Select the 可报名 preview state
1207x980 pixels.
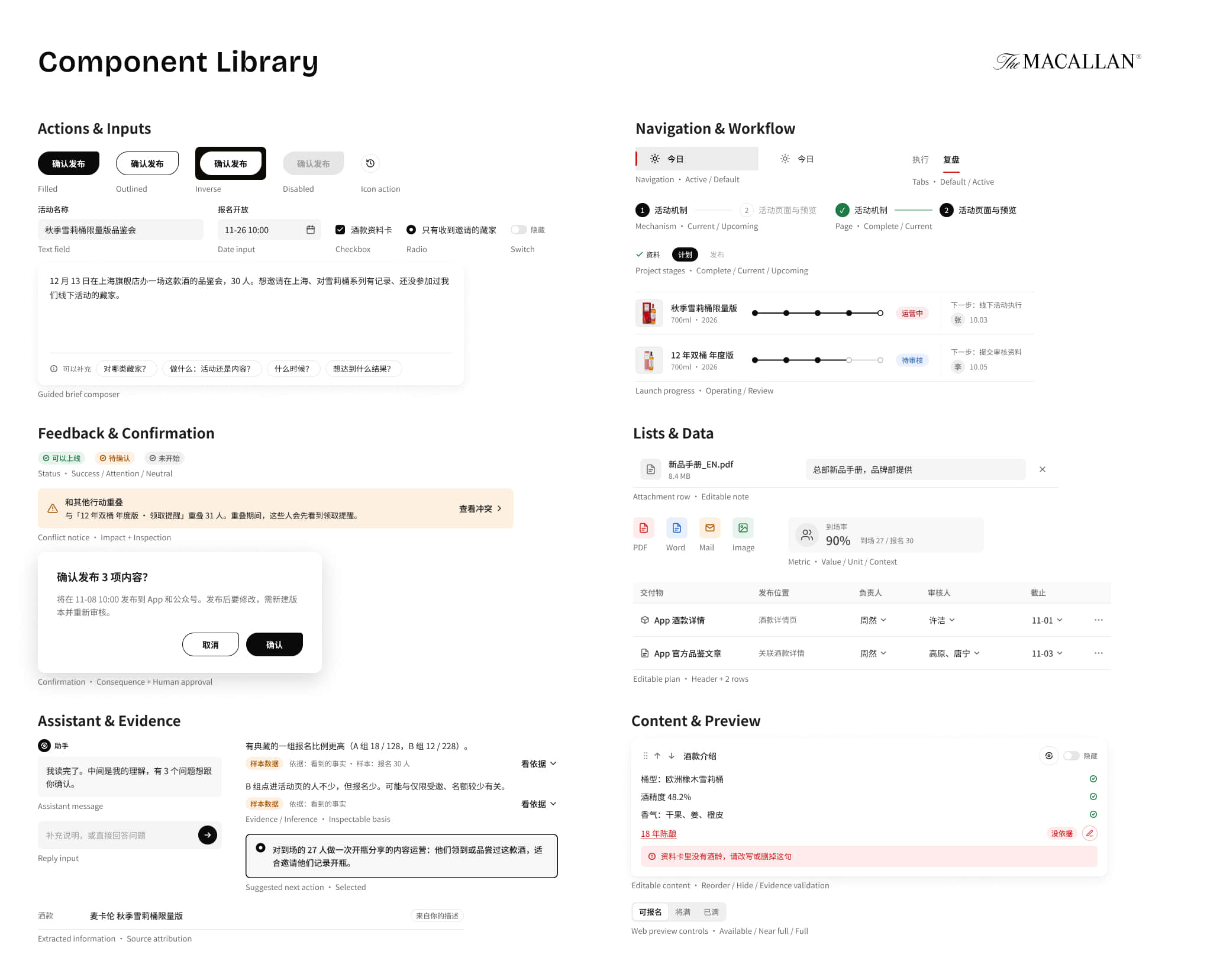pos(650,912)
